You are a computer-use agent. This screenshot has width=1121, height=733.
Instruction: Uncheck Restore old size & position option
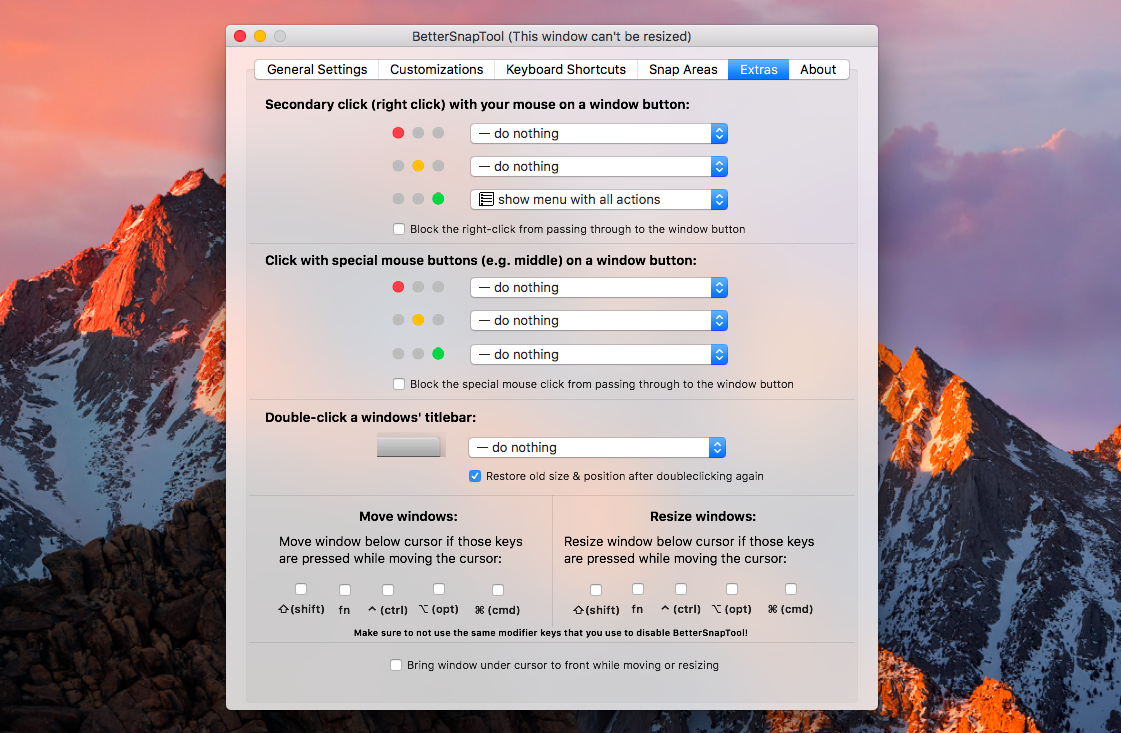[475, 476]
